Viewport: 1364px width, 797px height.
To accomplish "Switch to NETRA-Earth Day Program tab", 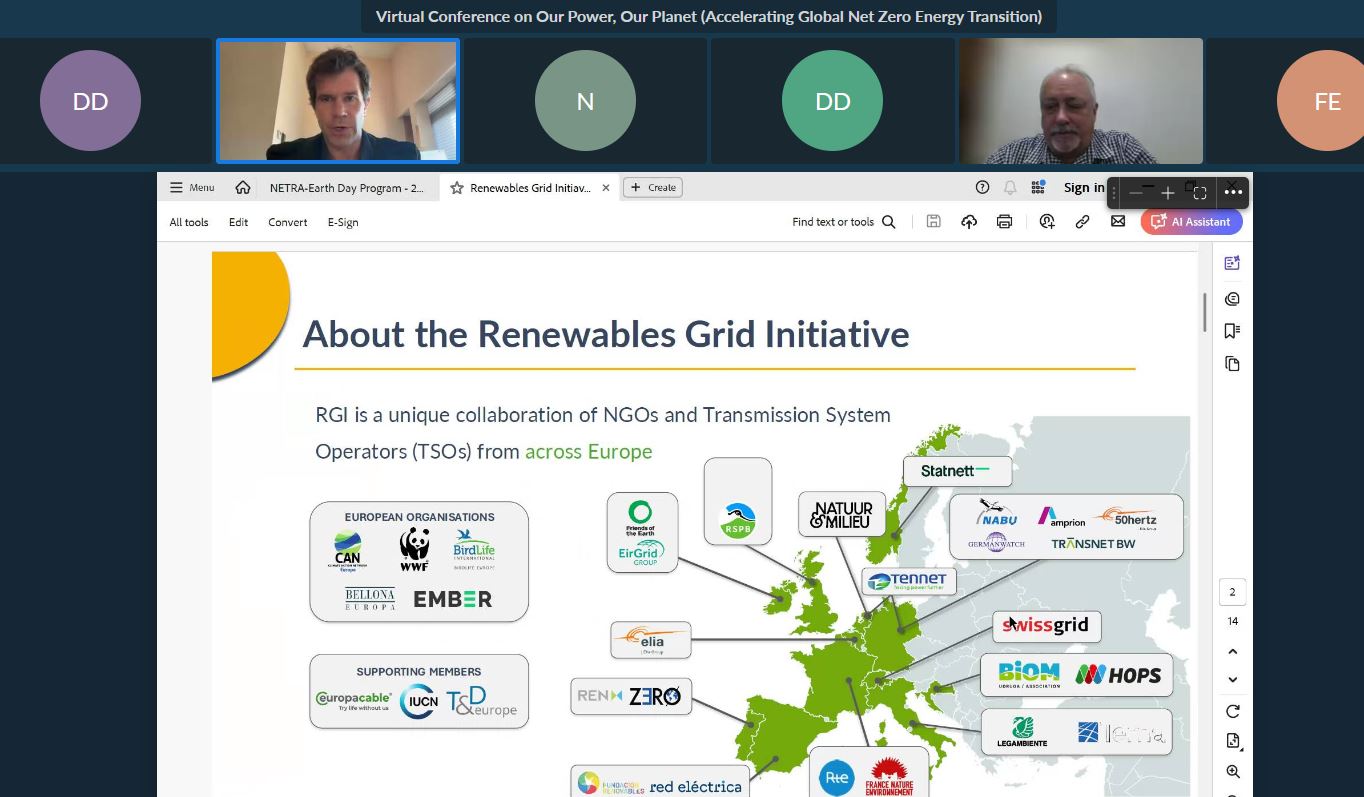I will pyautogui.click(x=346, y=188).
